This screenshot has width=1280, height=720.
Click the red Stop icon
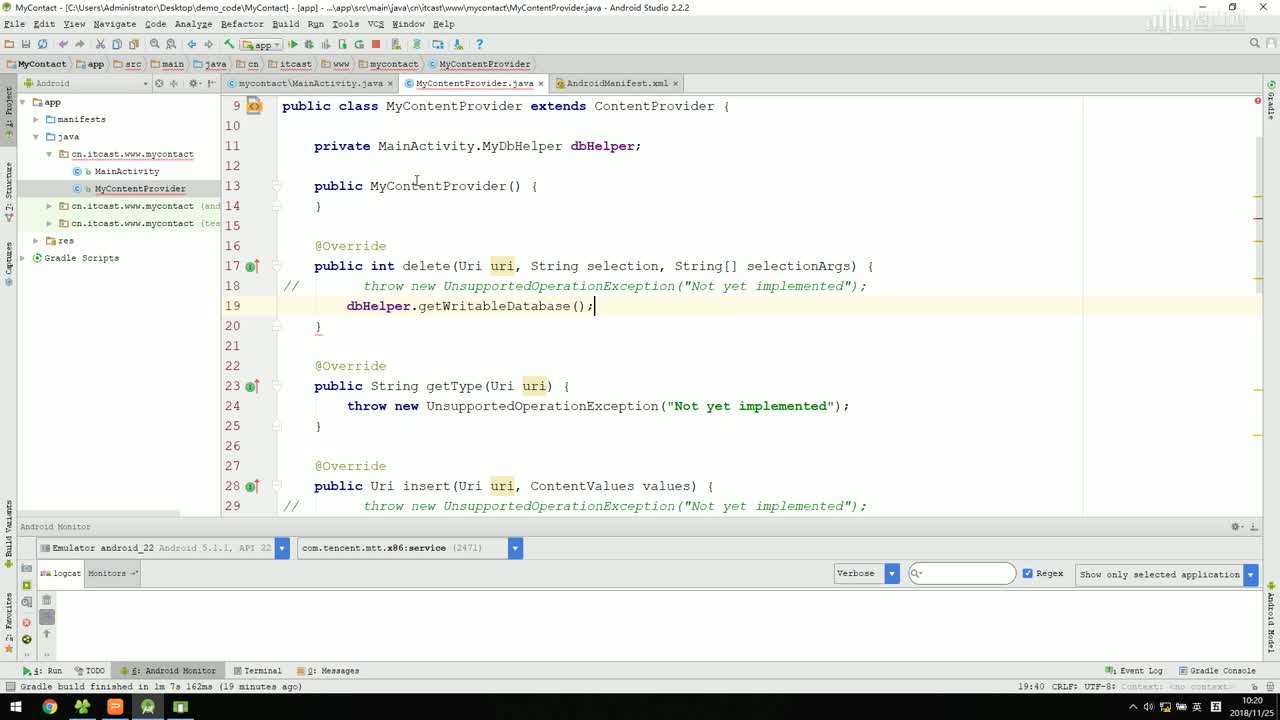376,44
